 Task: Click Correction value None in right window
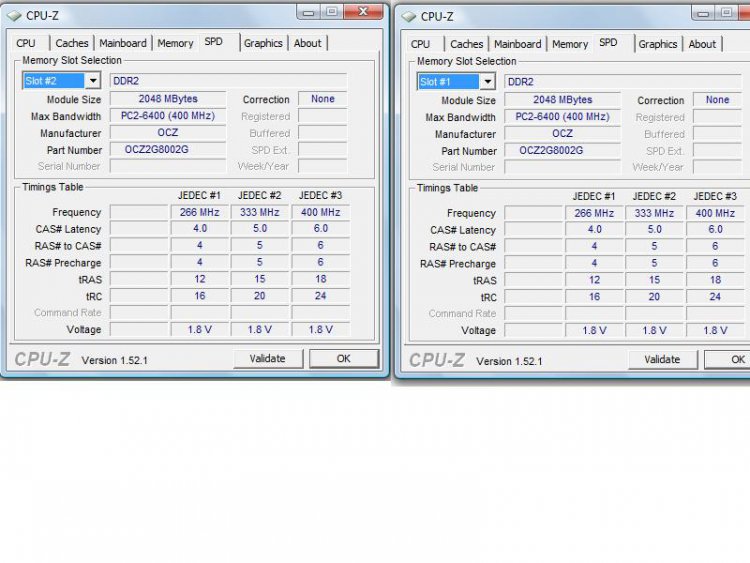717,100
